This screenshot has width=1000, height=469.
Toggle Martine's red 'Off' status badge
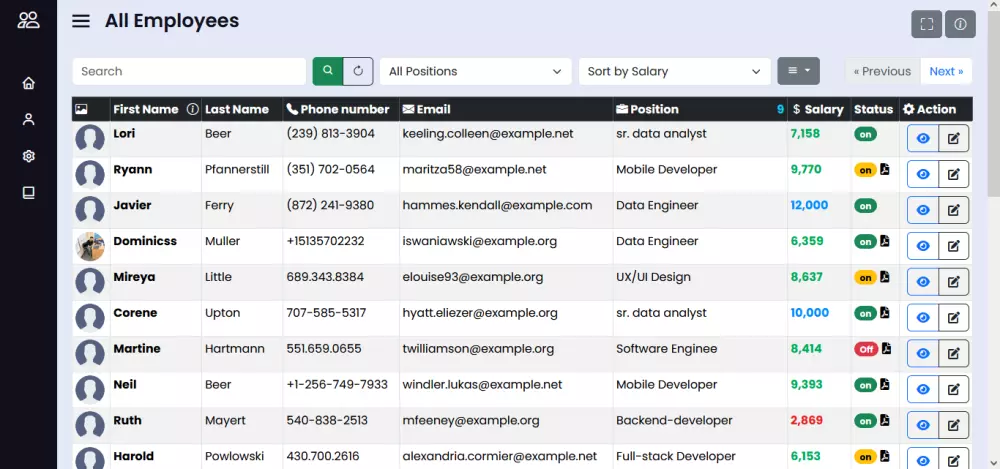coord(865,349)
